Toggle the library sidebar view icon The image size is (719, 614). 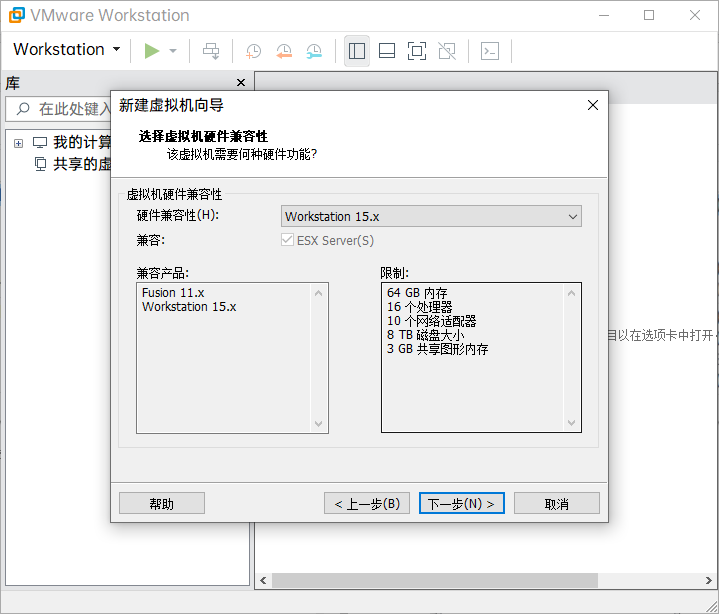pos(357,51)
